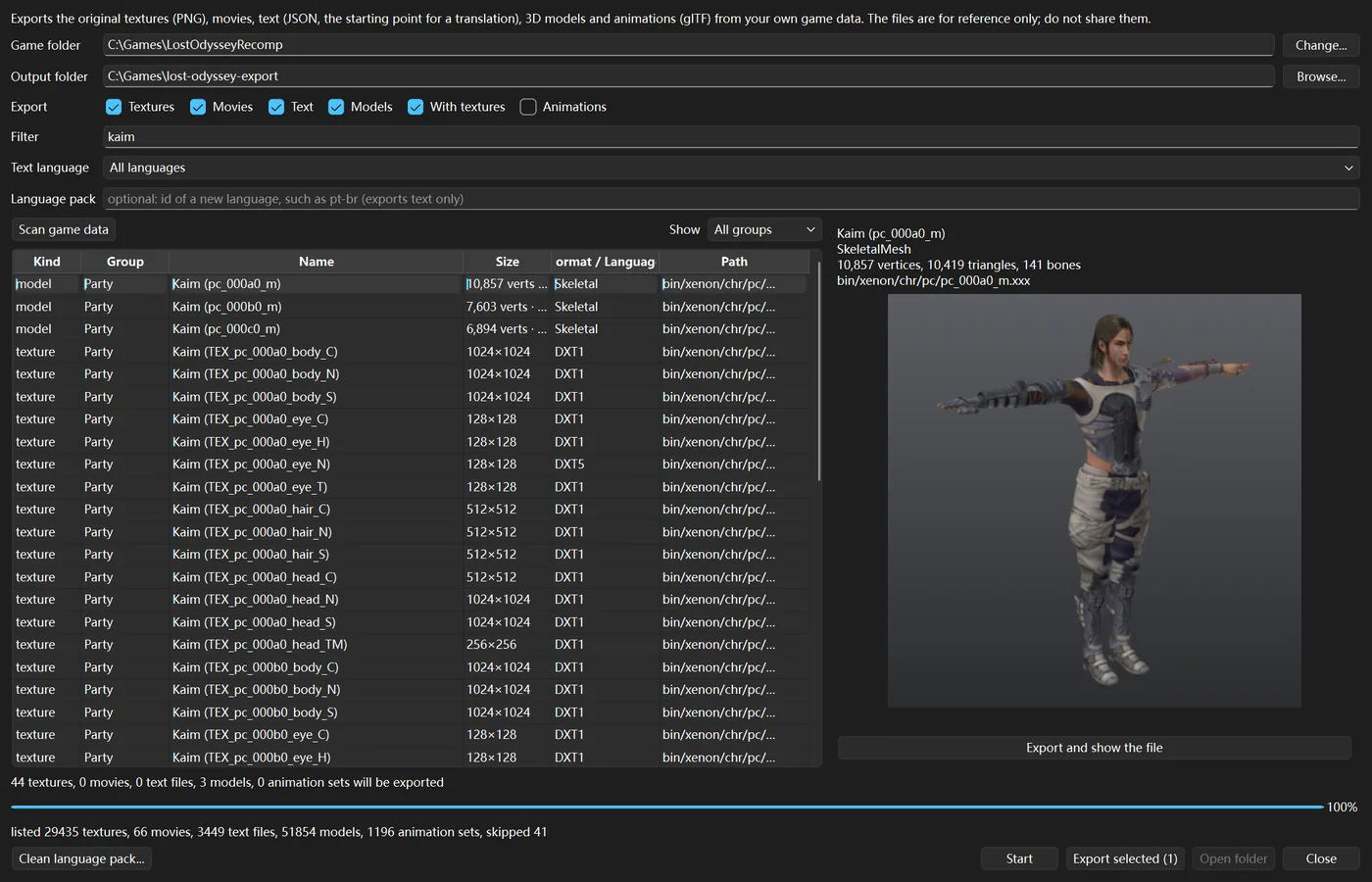Click Scan game data button
1372x882 pixels.
click(x=64, y=229)
